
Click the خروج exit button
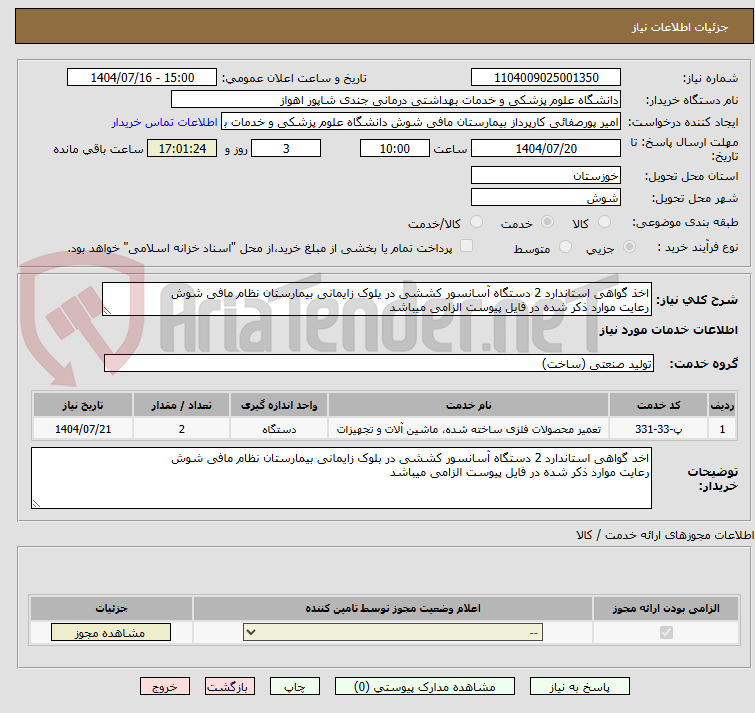click(x=165, y=687)
